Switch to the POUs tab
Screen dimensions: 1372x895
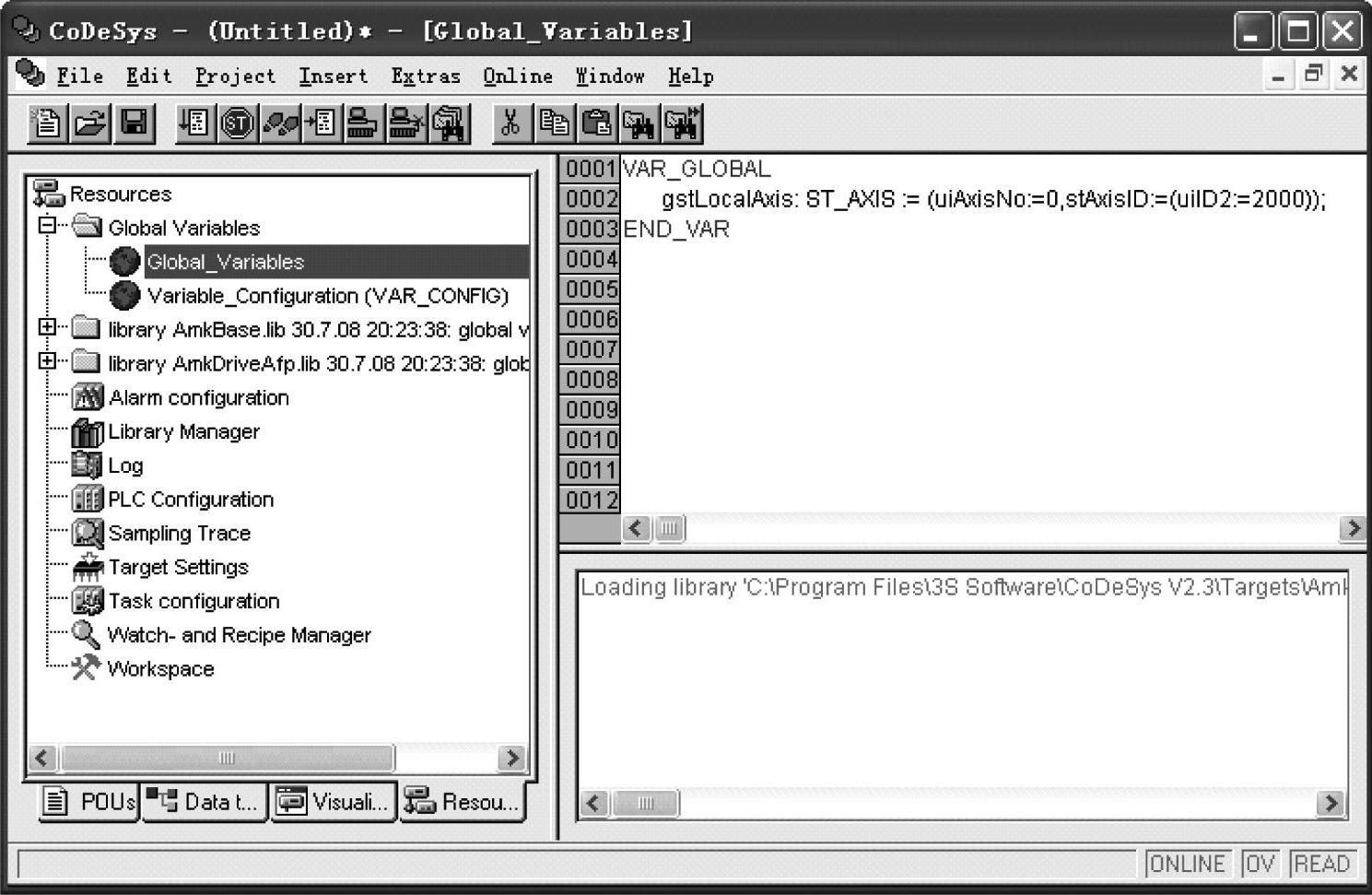[x=90, y=802]
